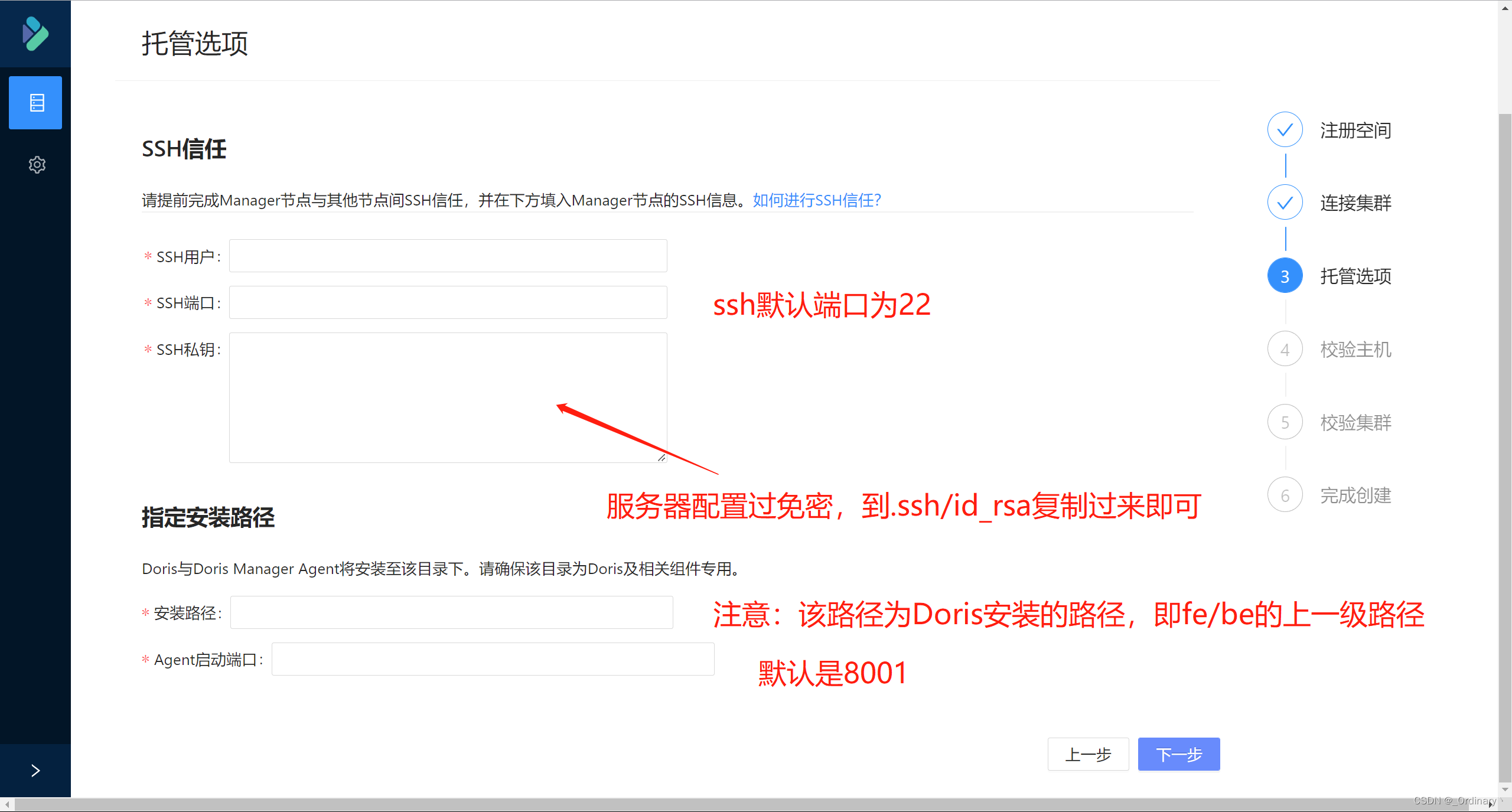Click the 完成创建 step label
The image size is (1512, 812).
(1355, 495)
